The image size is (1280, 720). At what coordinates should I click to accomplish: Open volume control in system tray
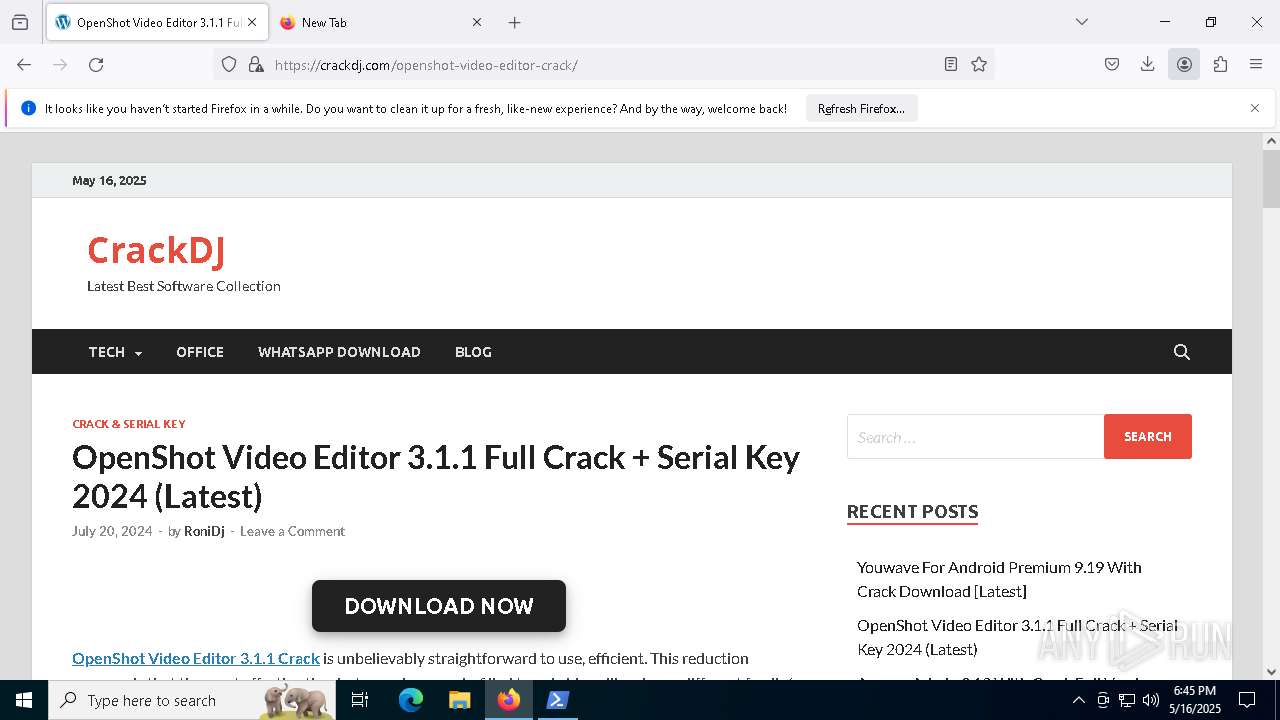(1150, 700)
